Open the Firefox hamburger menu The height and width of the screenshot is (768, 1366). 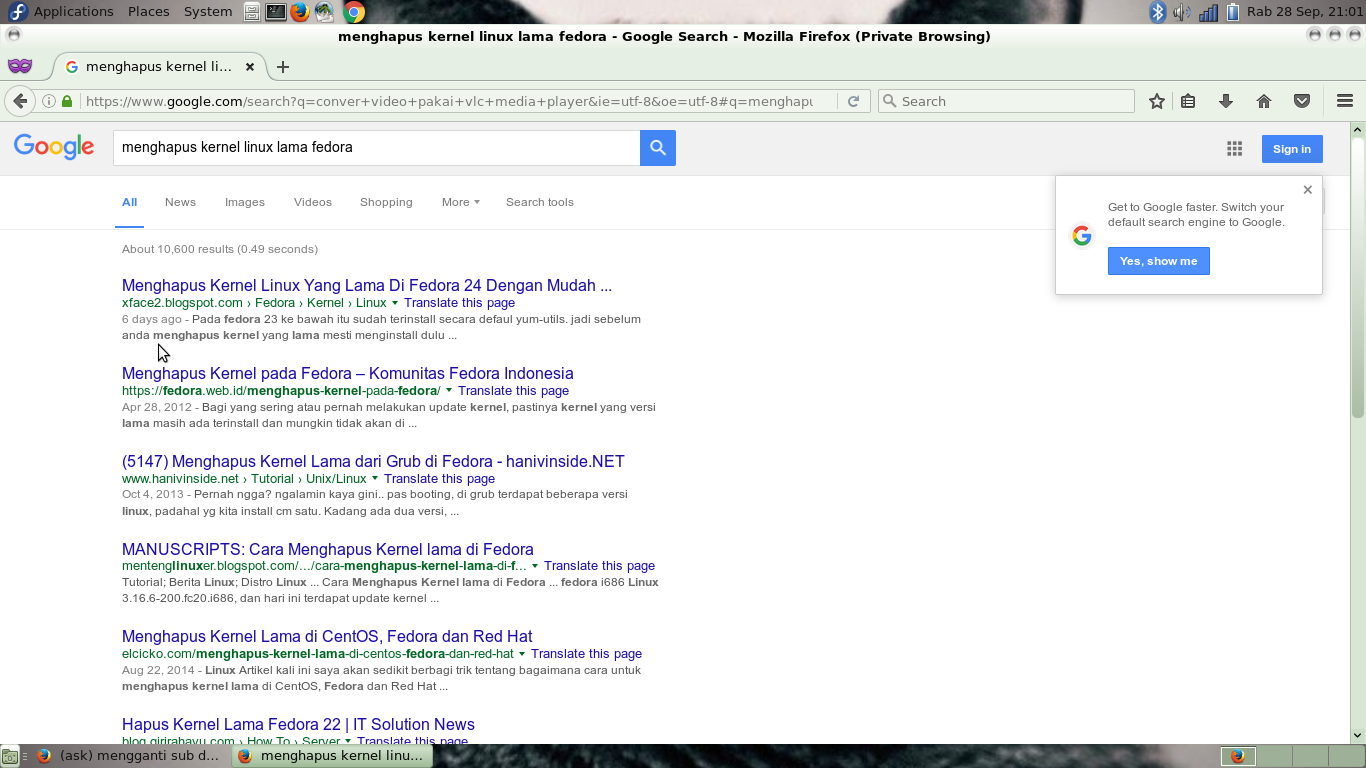point(1345,101)
